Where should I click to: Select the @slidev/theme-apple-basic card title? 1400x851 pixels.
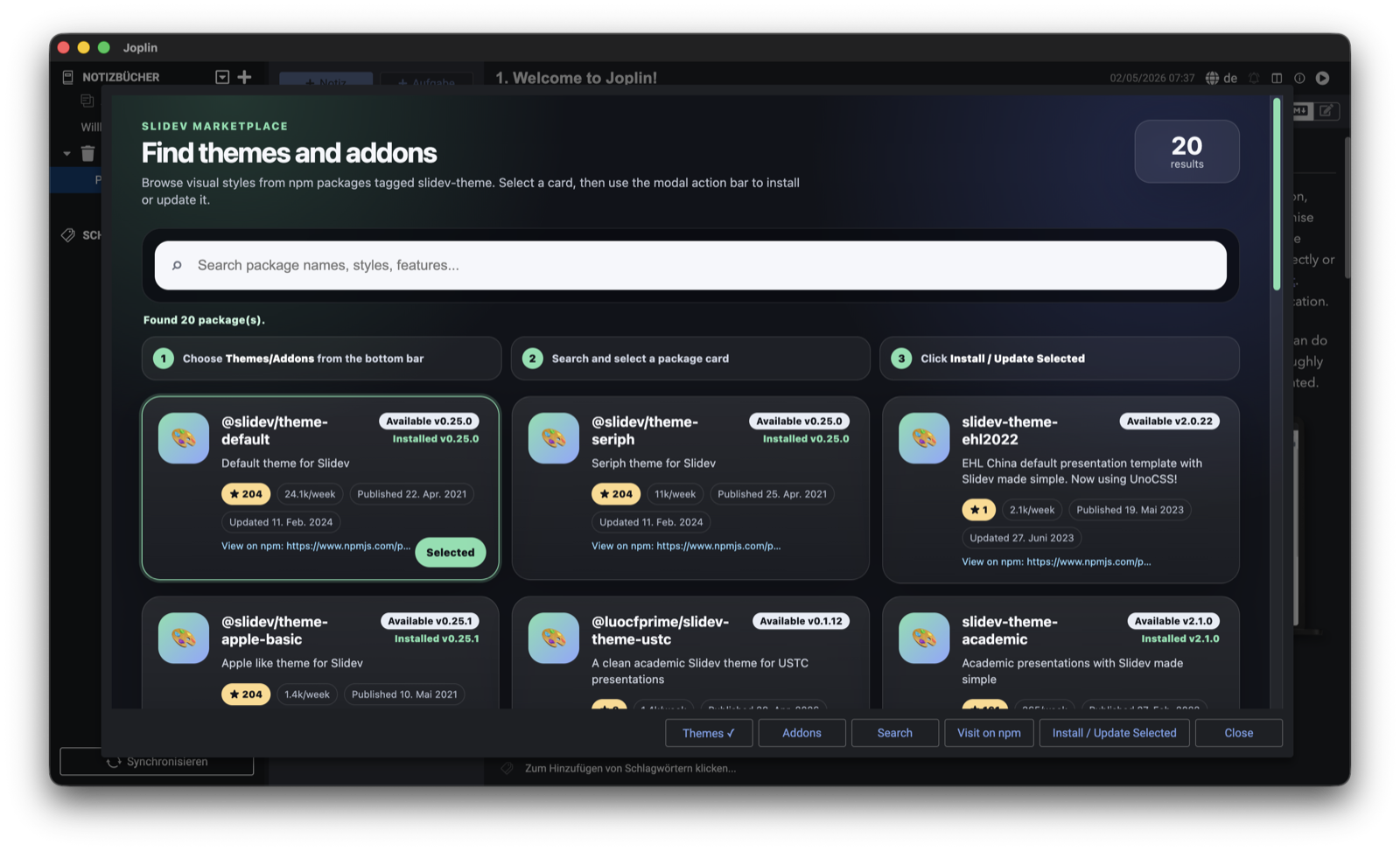[x=275, y=631]
